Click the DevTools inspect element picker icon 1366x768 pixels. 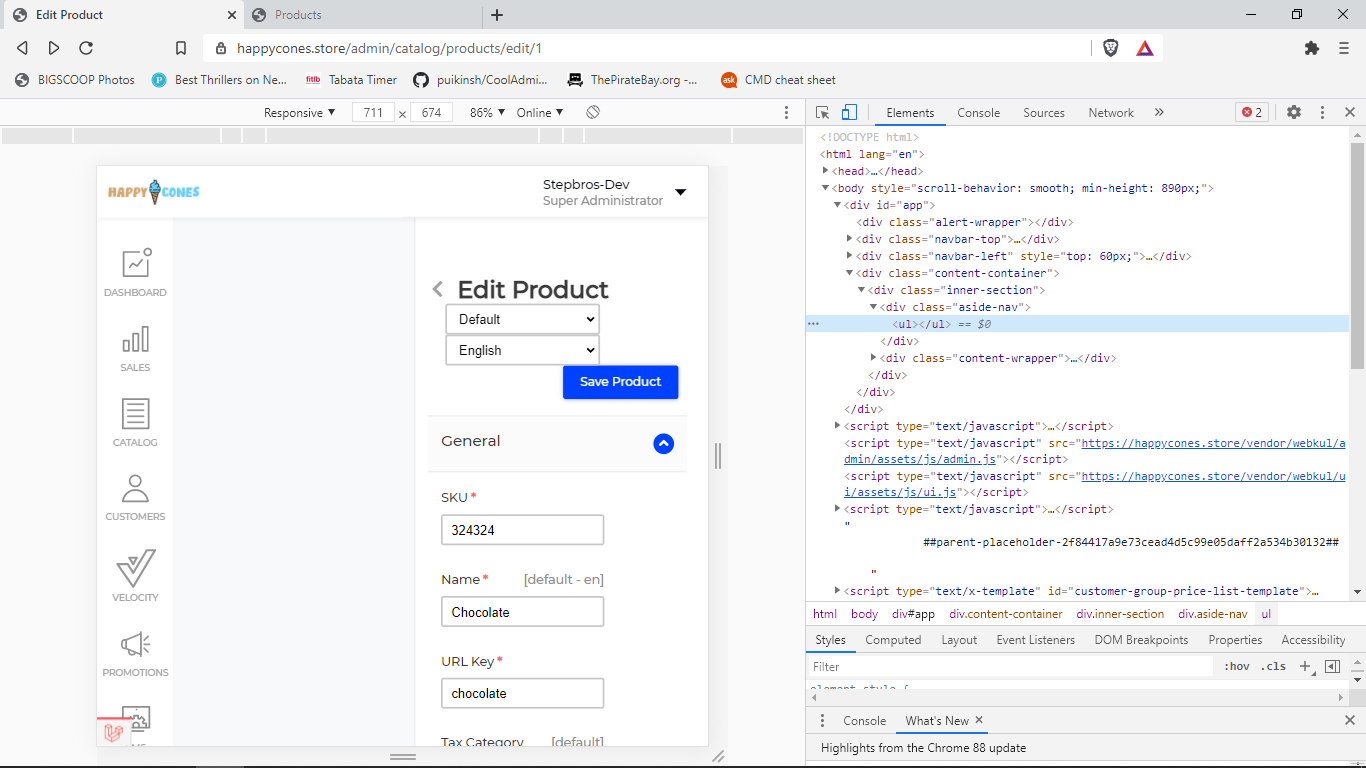tap(822, 113)
